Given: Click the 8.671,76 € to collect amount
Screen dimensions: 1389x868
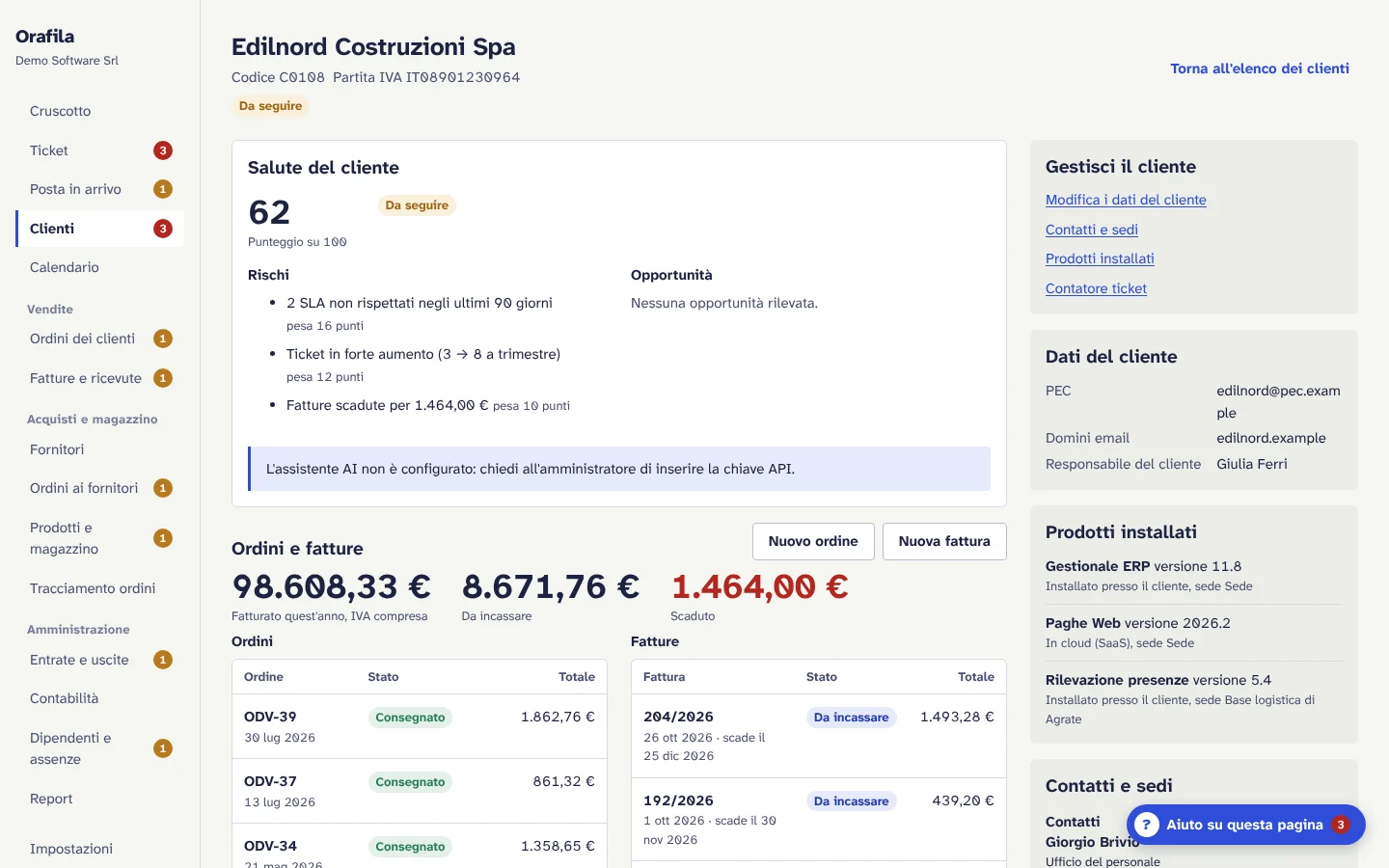Looking at the screenshot, I should click(551, 586).
